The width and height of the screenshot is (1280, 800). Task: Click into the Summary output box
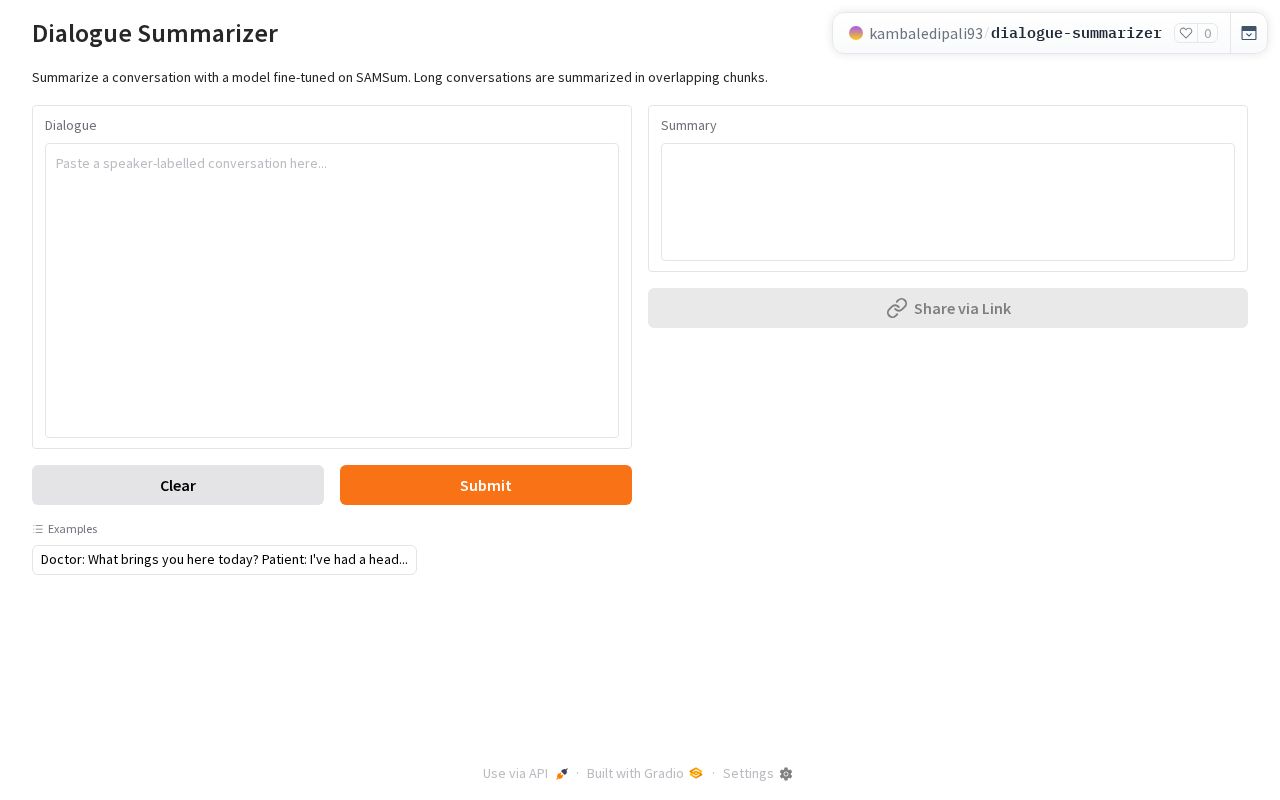948,202
